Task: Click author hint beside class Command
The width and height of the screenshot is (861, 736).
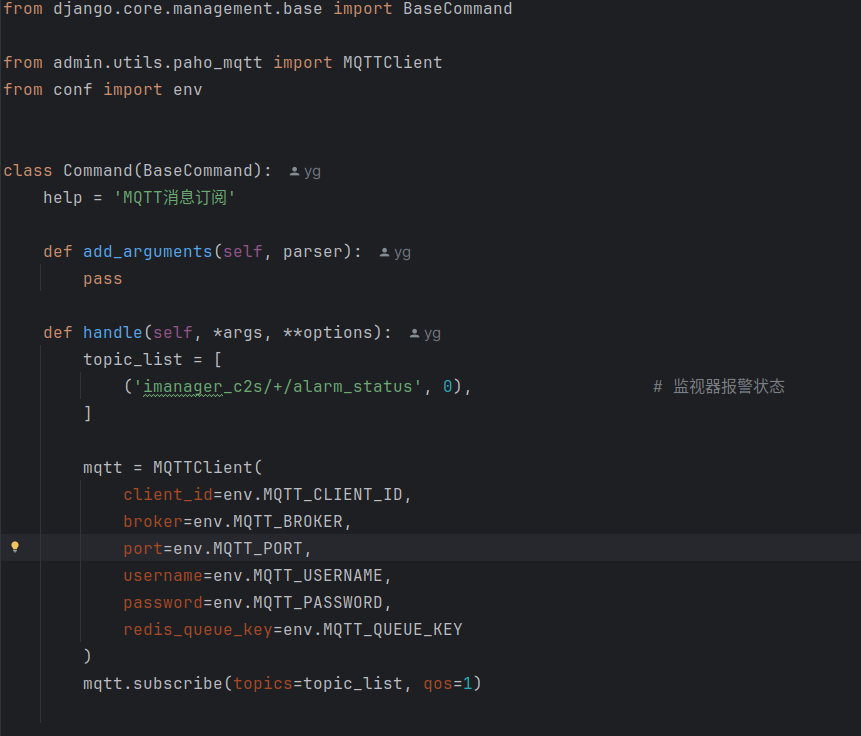Action: pos(305,171)
